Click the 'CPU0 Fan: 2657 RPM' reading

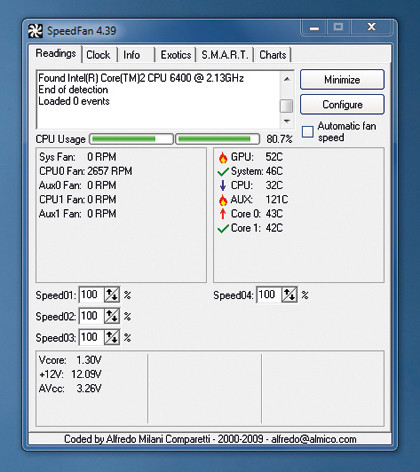pyautogui.click(x=86, y=171)
